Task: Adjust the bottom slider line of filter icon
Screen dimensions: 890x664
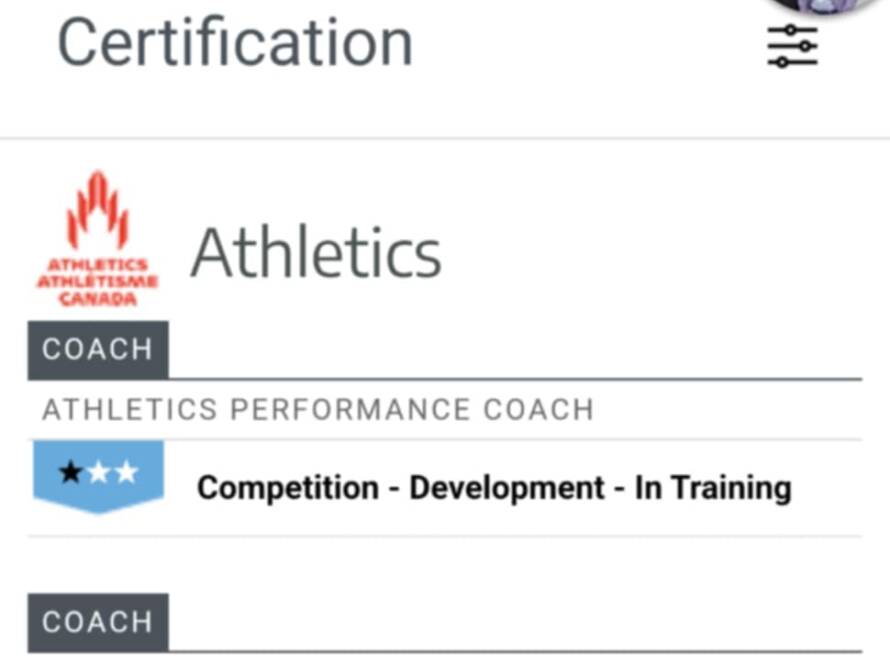Action: click(x=792, y=61)
